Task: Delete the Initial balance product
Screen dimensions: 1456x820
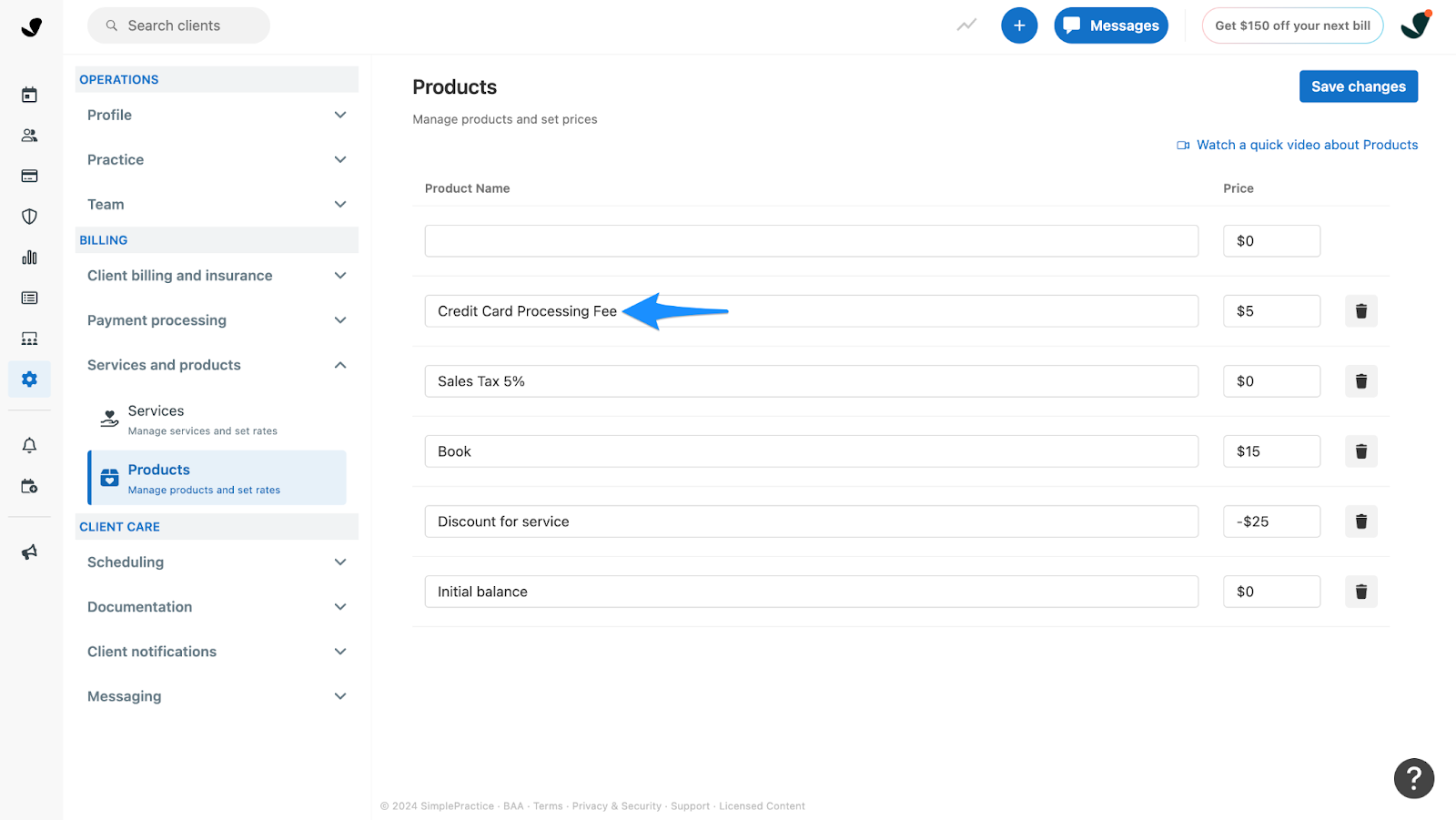Action: point(1361,592)
